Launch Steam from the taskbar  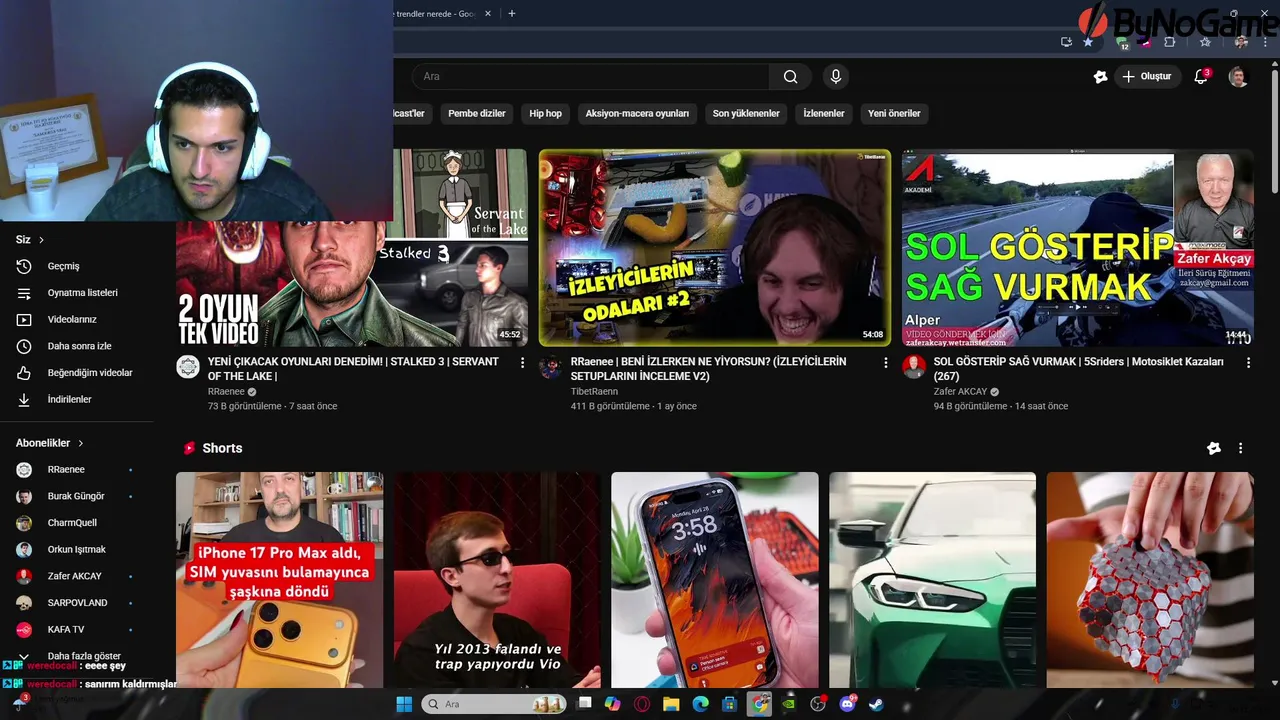tap(877, 704)
